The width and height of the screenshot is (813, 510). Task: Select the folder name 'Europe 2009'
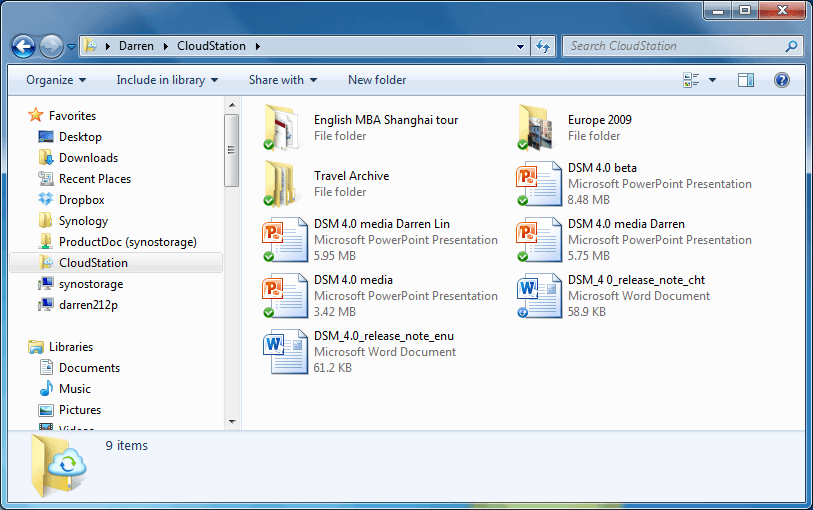point(599,120)
